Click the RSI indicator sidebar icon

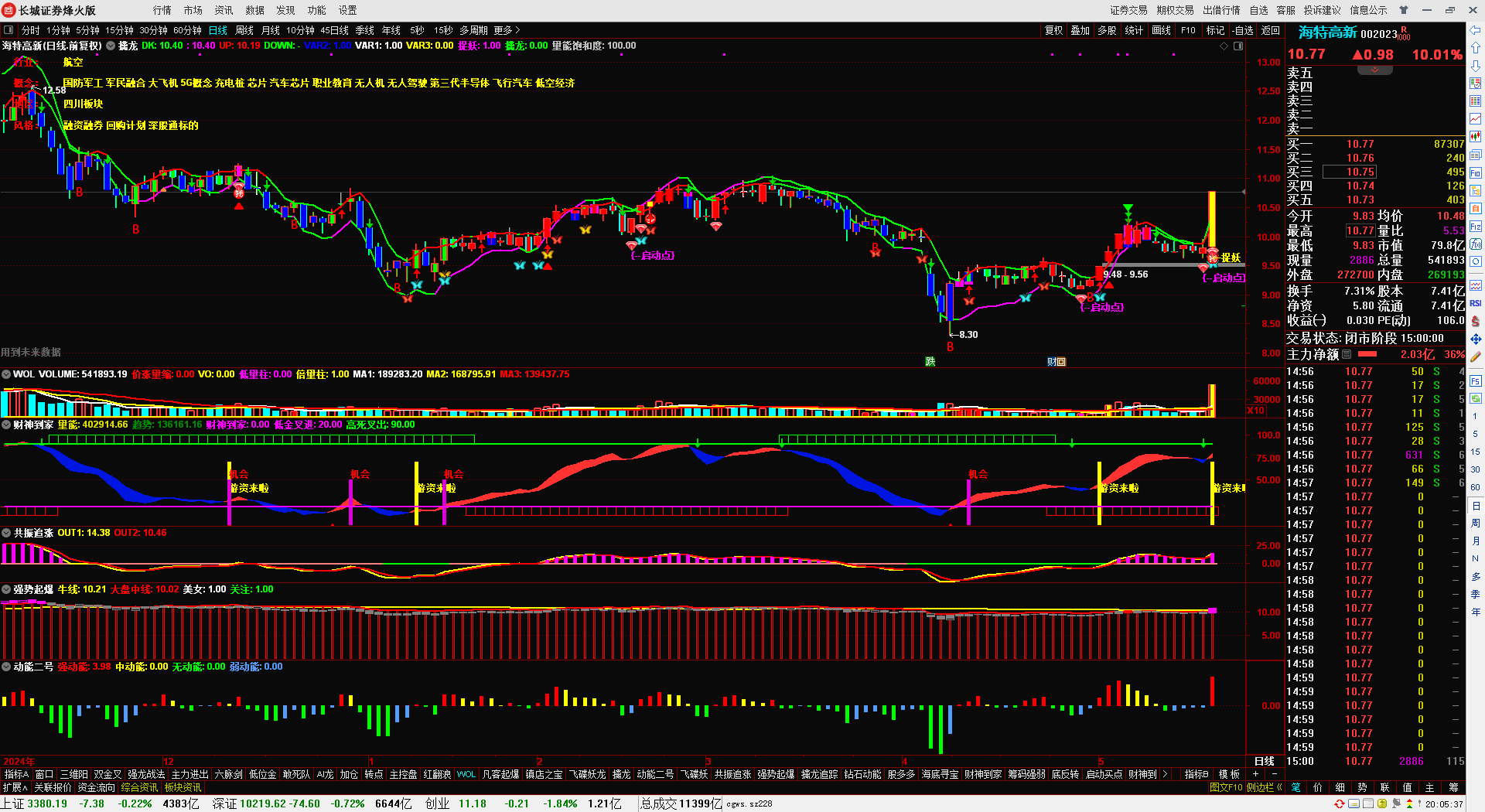[1476, 303]
